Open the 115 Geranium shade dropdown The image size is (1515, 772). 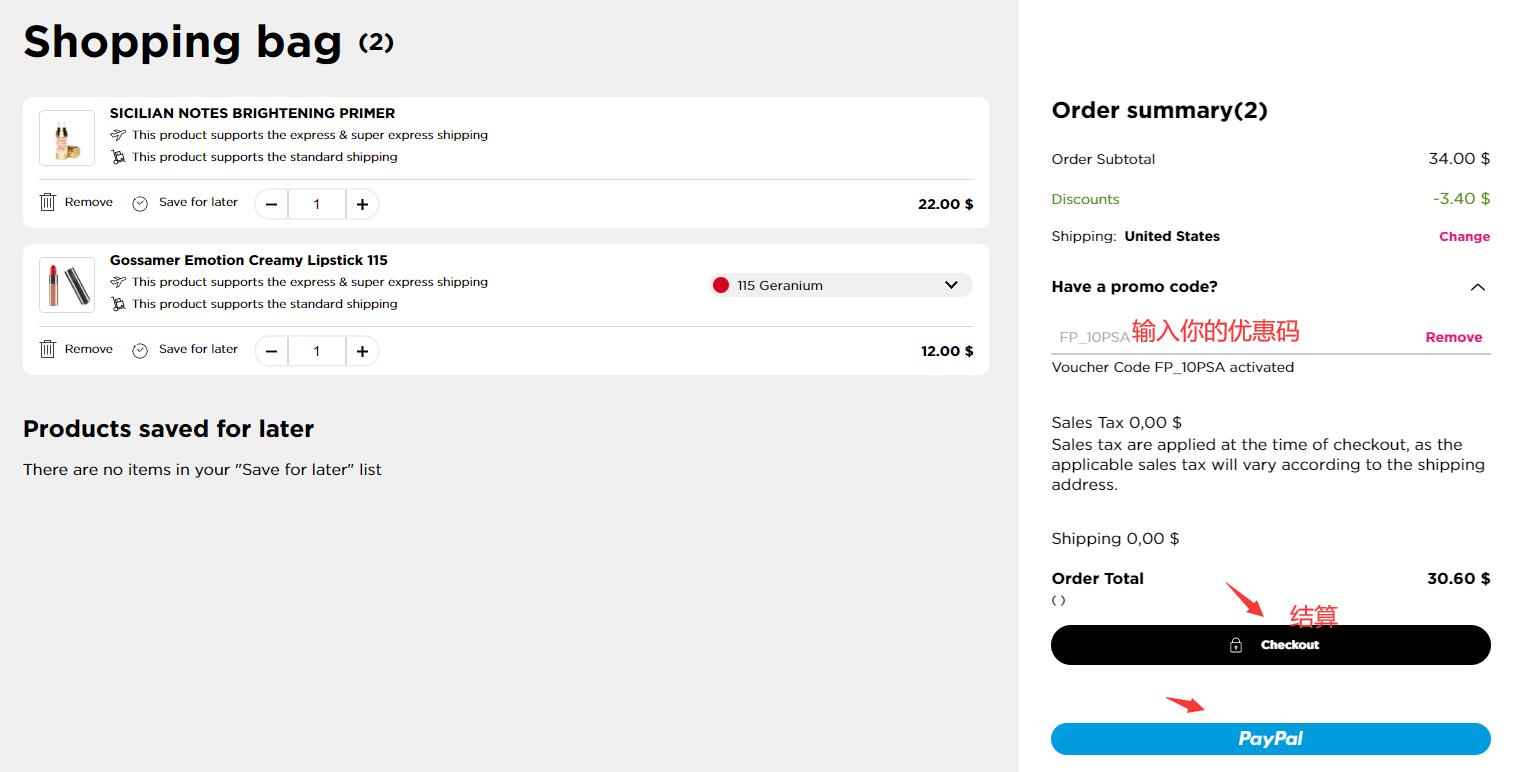point(950,285)
